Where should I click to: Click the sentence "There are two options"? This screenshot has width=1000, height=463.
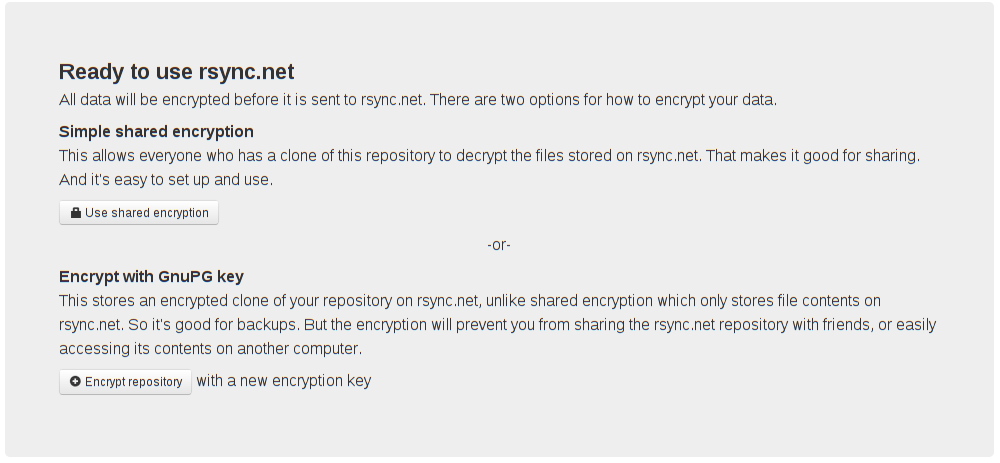(603, 100)
